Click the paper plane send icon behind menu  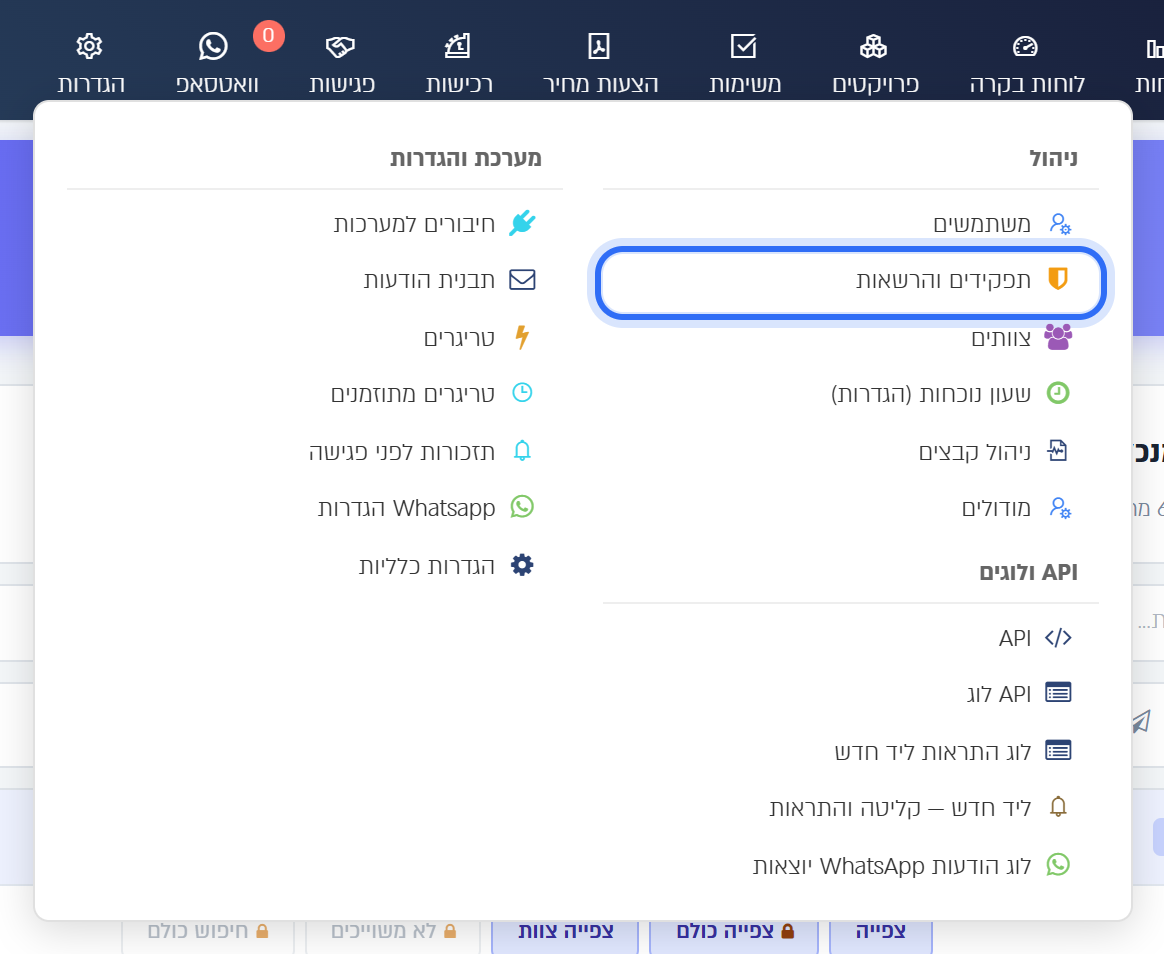[1142, 721]
